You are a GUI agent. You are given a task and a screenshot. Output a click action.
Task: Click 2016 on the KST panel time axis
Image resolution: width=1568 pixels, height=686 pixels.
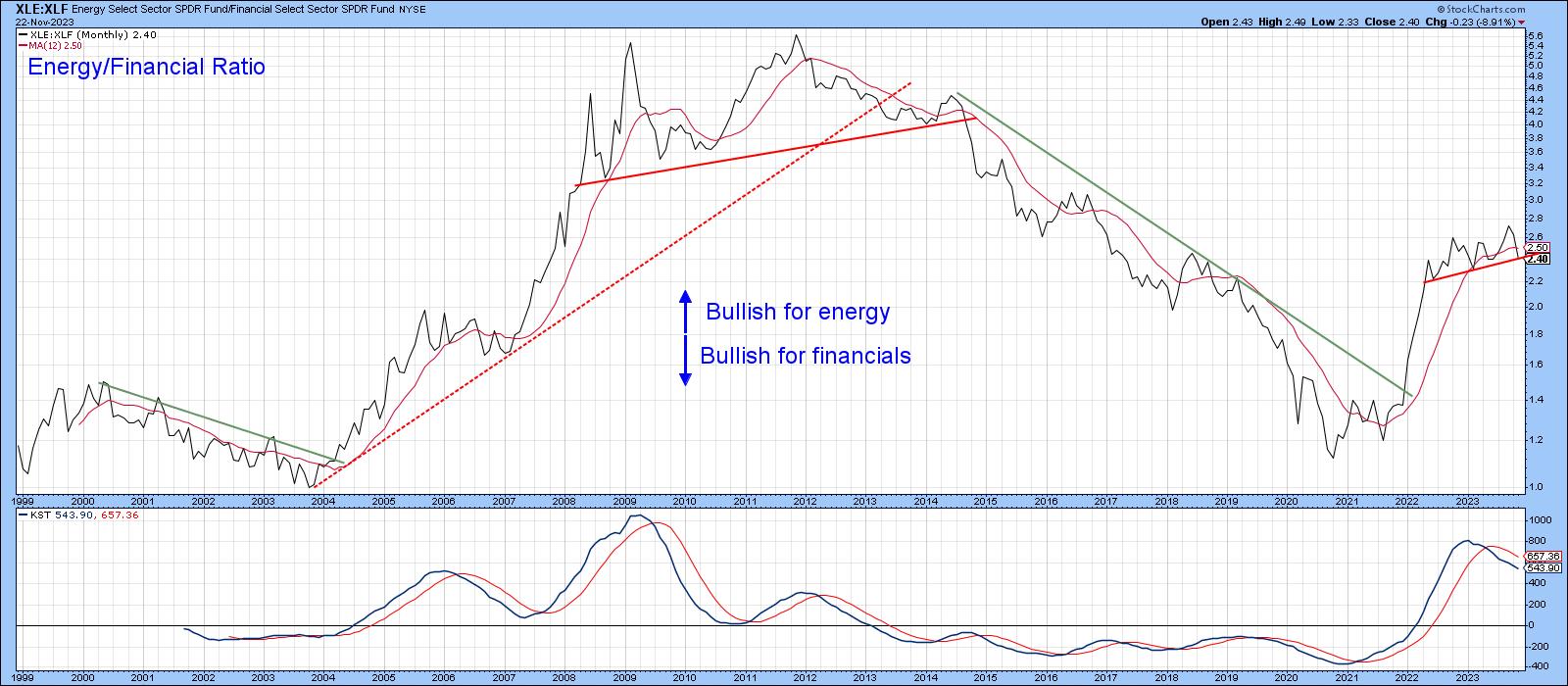pos(1046,678)
